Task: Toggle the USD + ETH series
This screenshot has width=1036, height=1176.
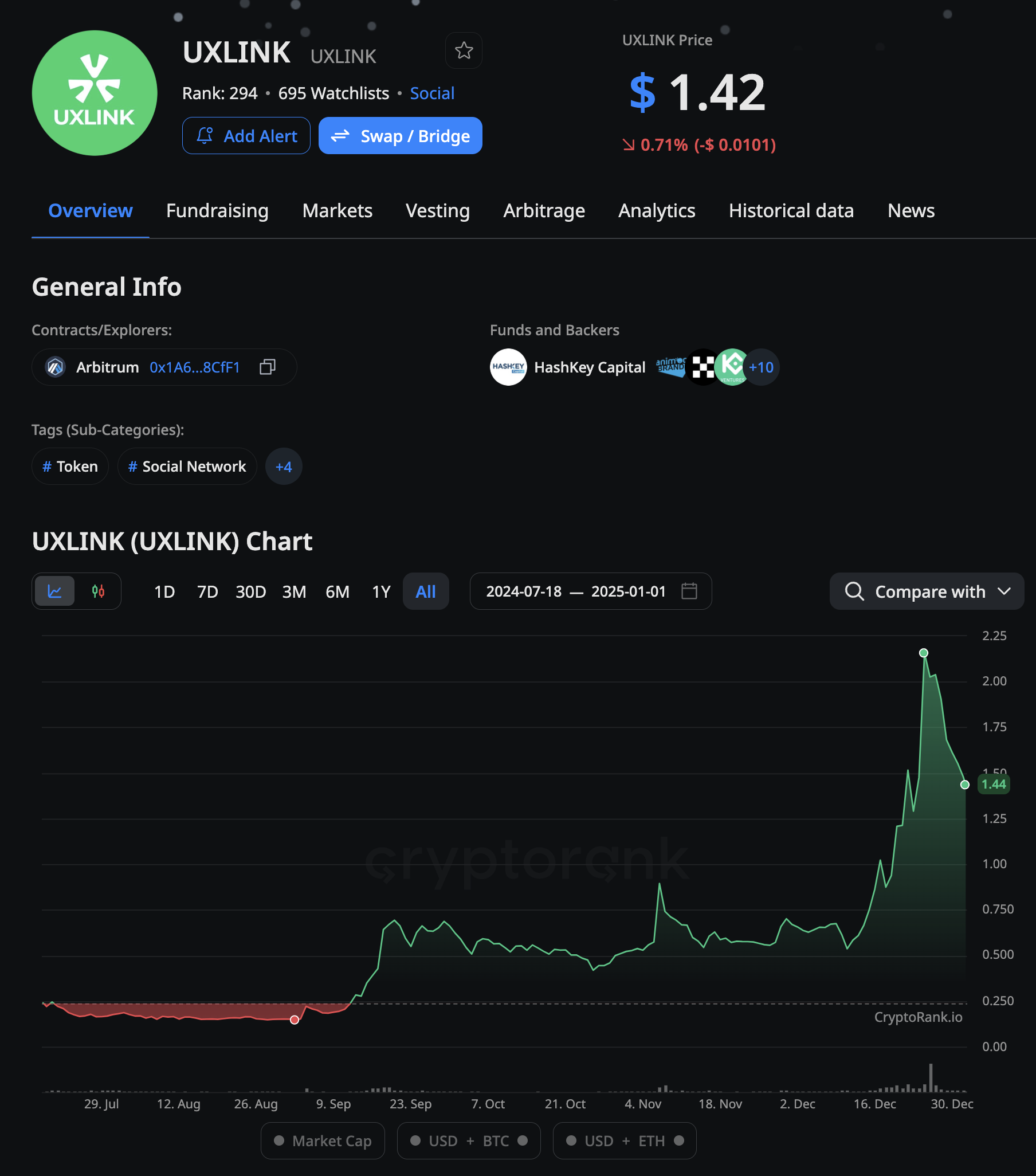Action: [625, 1140]
